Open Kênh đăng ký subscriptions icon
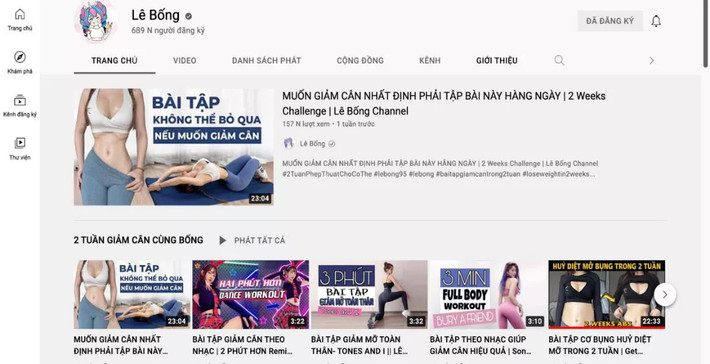710x364 pixels. tap(20, 101)
